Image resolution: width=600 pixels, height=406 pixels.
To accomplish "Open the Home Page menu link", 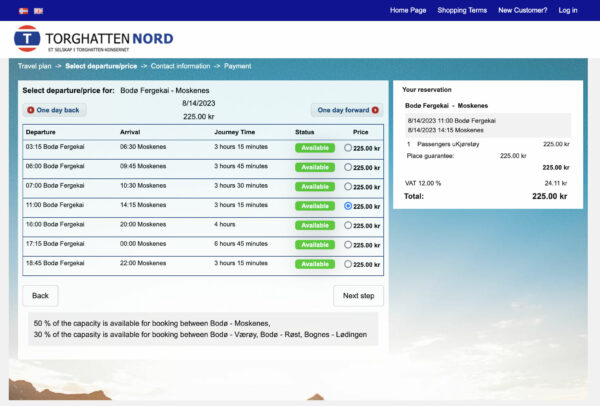I will point(408,10).
